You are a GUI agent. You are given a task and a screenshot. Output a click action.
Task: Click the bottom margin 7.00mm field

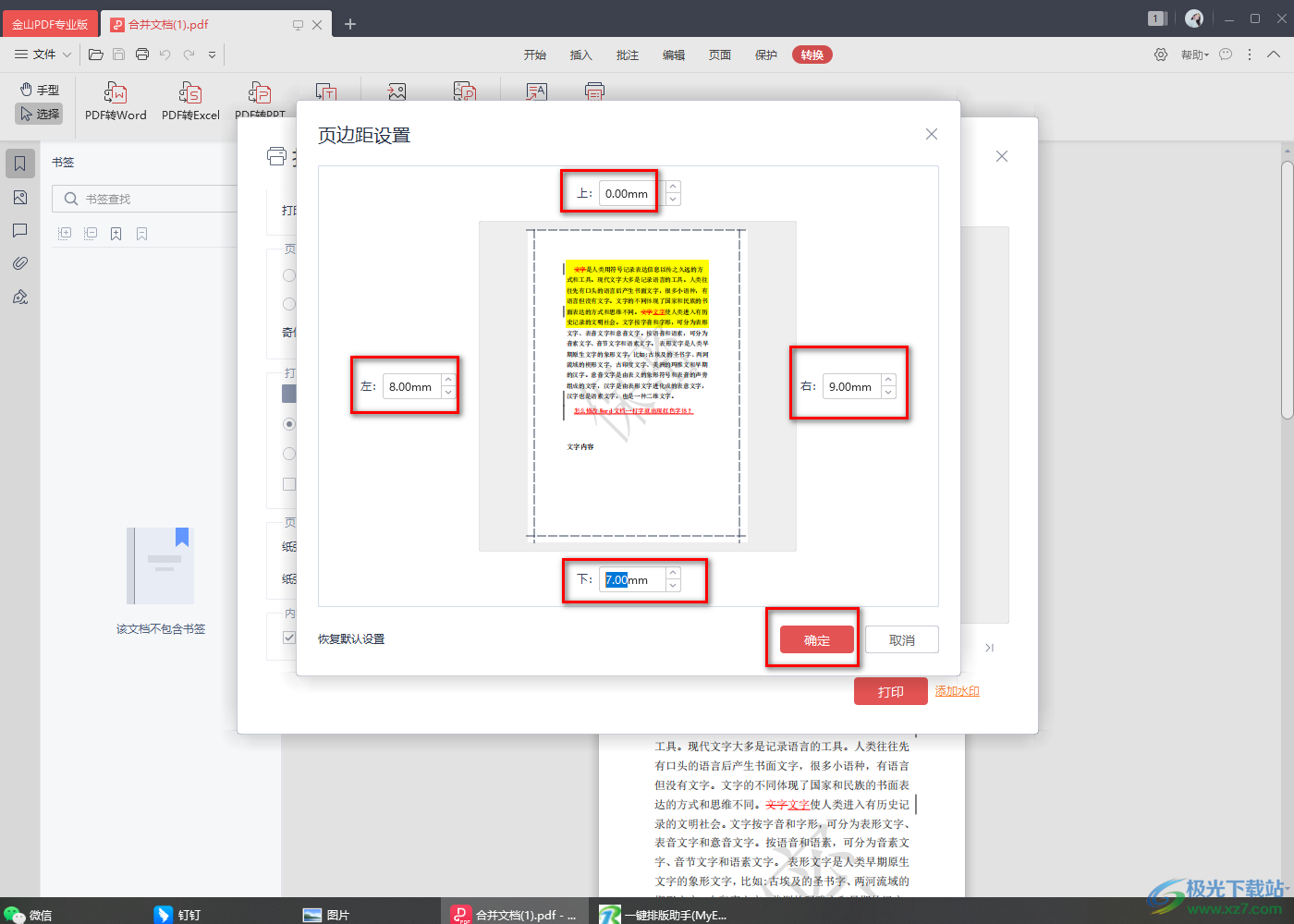tap(632, 579)
